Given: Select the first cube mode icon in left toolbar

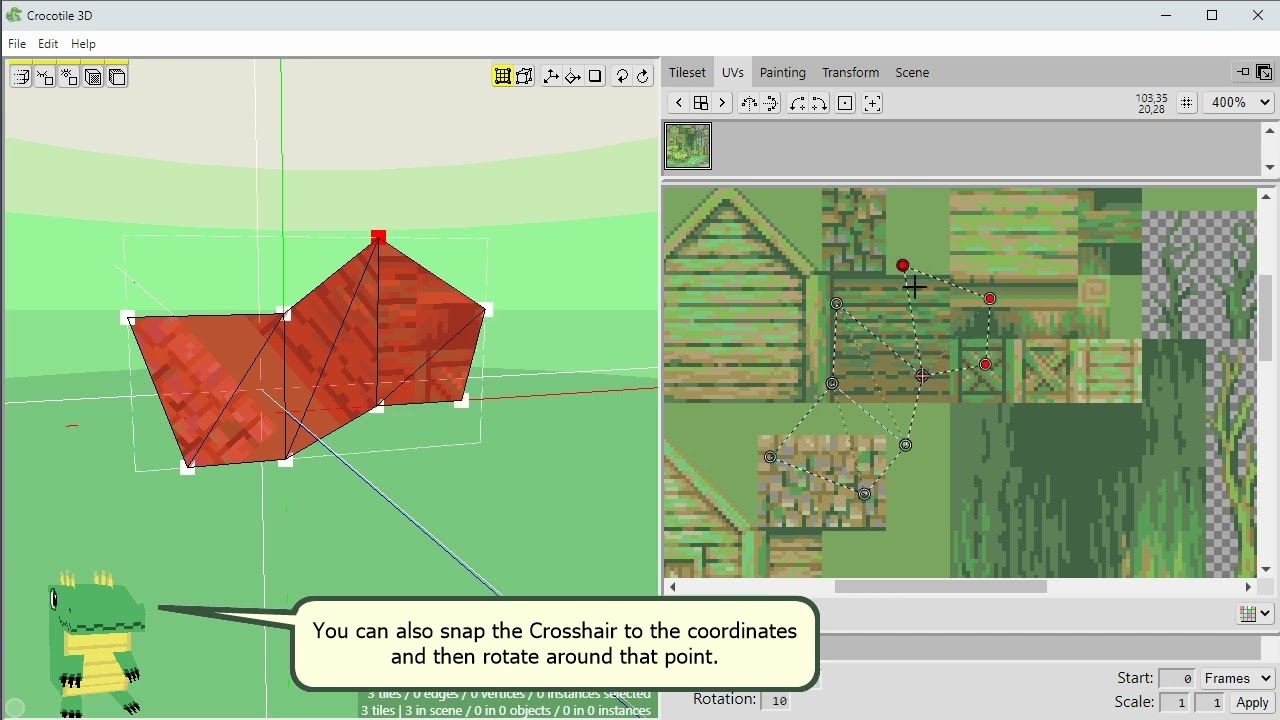Looking at the screenshot, I should [x=21, y=77].
